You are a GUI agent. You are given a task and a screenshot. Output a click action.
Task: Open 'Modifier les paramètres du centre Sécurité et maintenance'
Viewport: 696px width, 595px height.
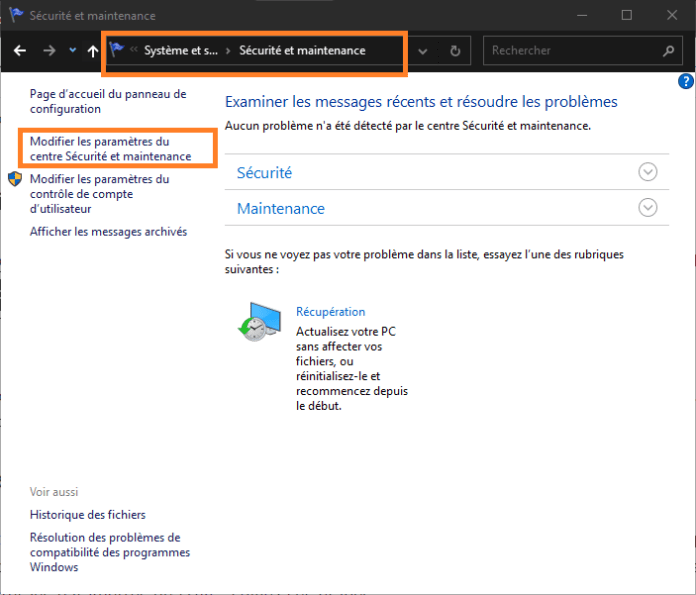(110, 149)
